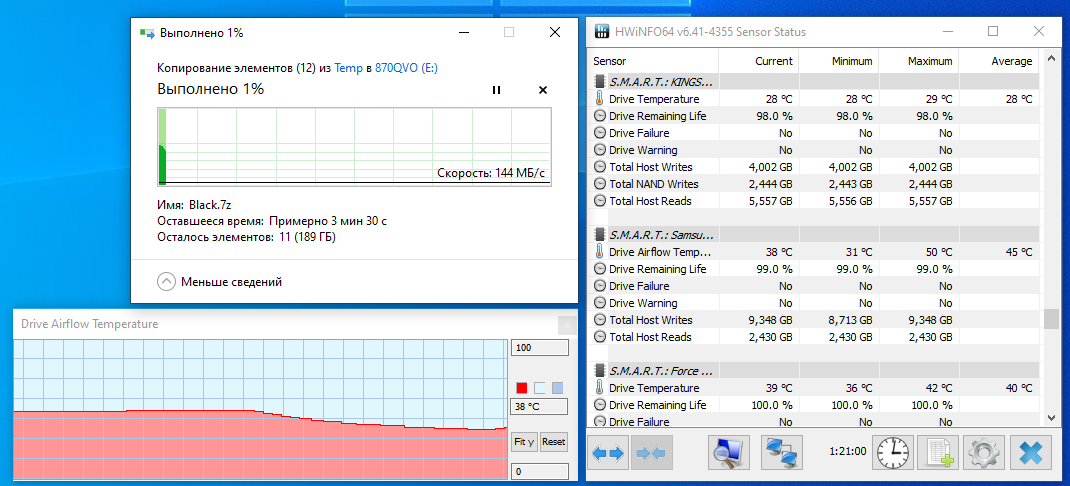Click the 42 °C maximum value
Image resolution: width=1070 pixels, height=486 pixels.
(937, 388)
